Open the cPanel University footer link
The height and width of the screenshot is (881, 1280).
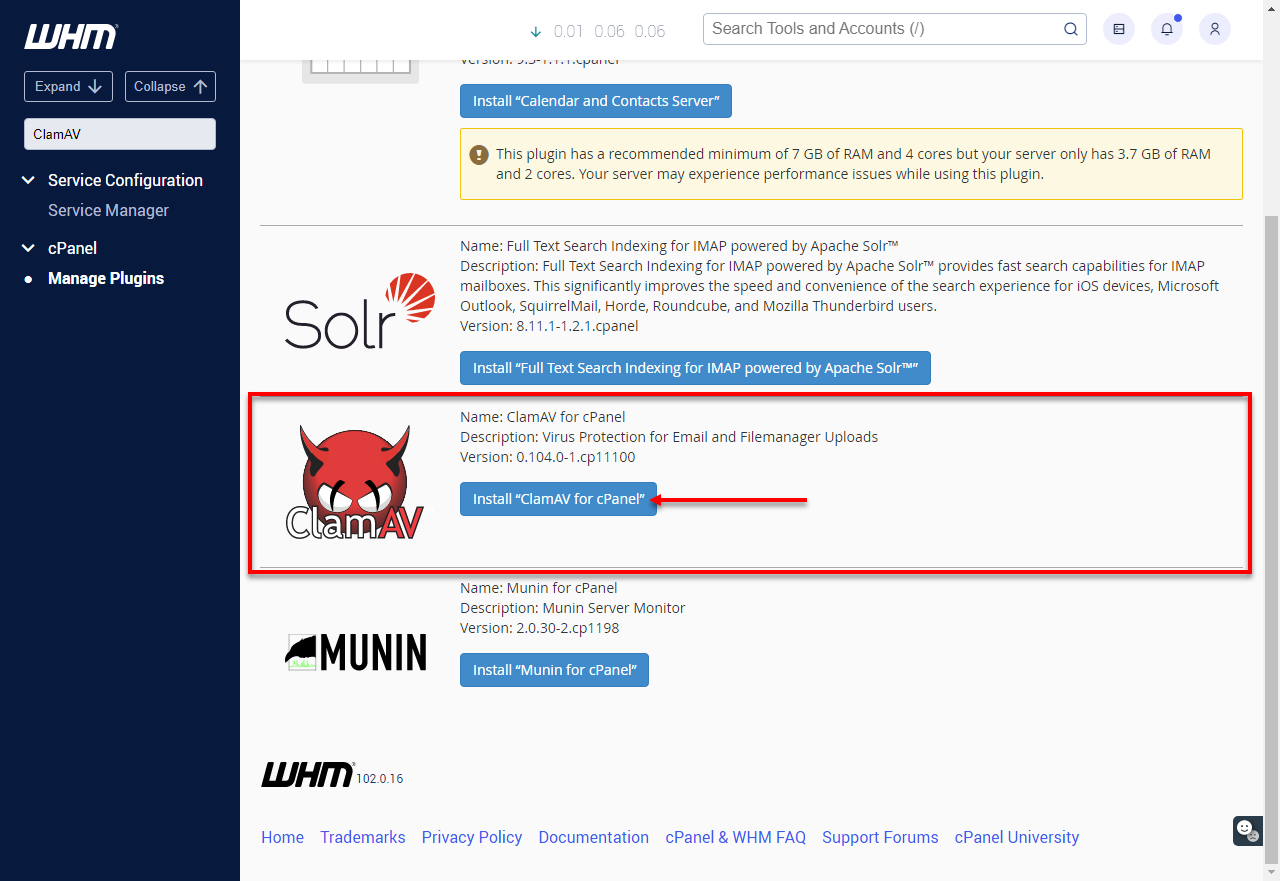[1016, 837]
